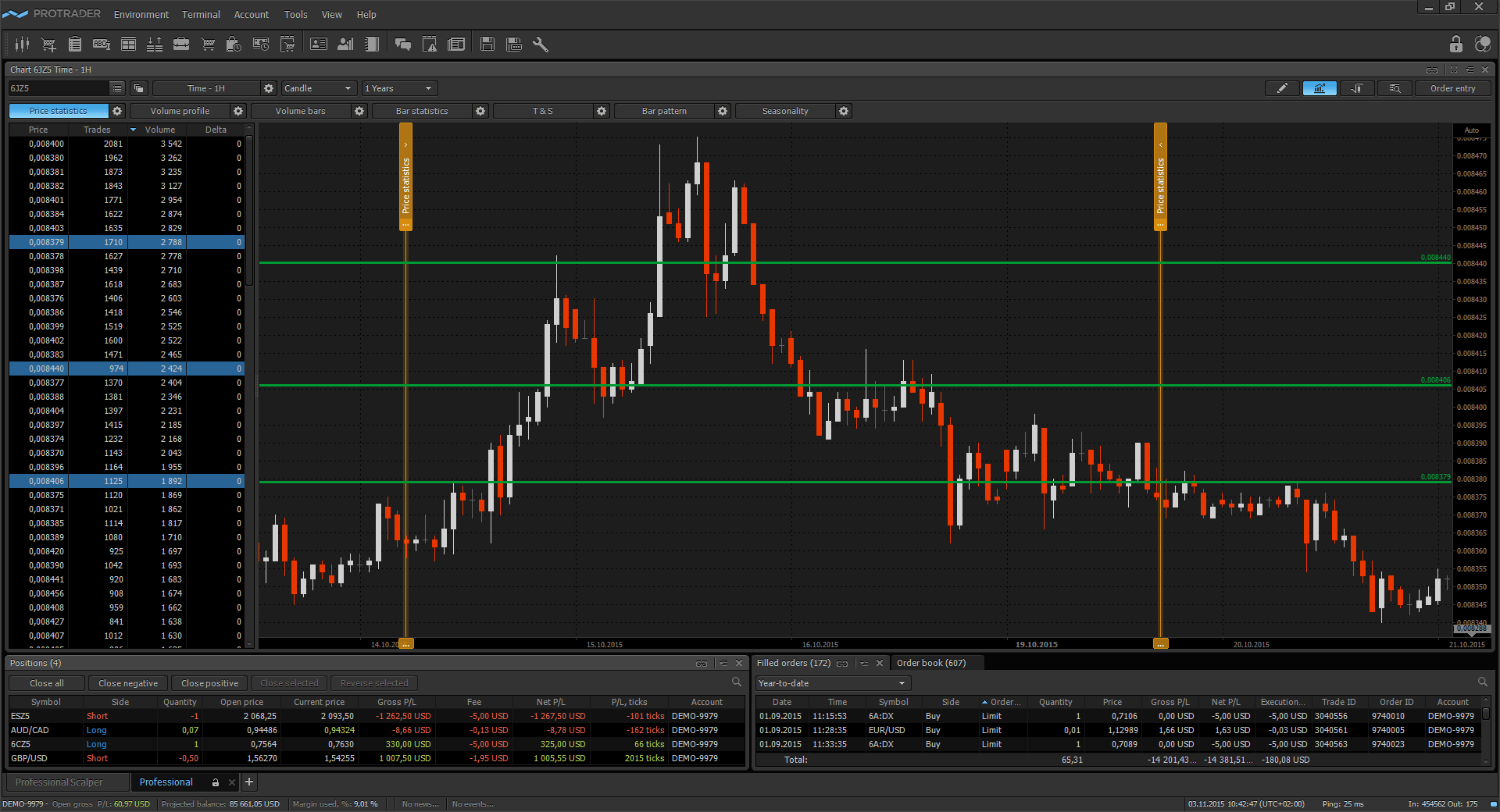Click the overlay copy icon beside symbol field
1500x812 pixels.
point(138,88)
